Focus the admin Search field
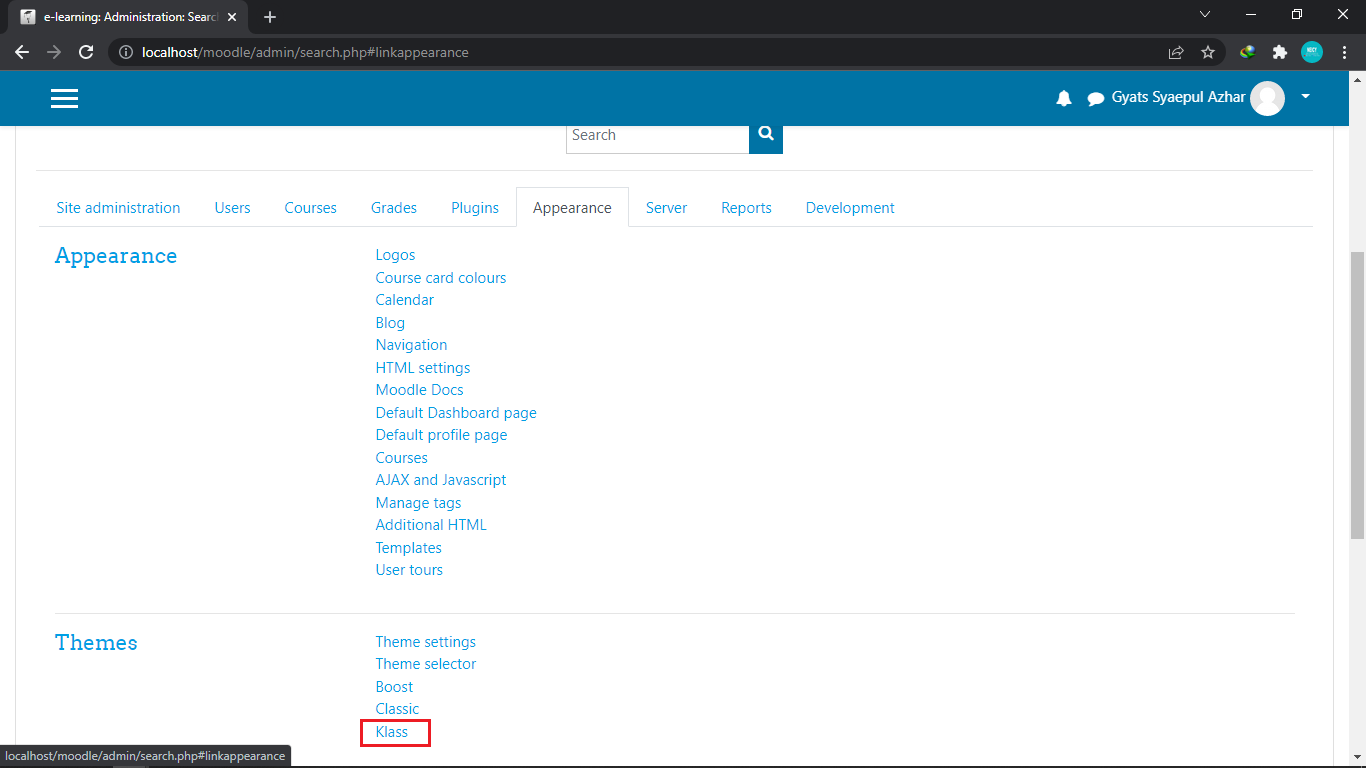This screenshot has height=768, width=1366. point(657,135)
